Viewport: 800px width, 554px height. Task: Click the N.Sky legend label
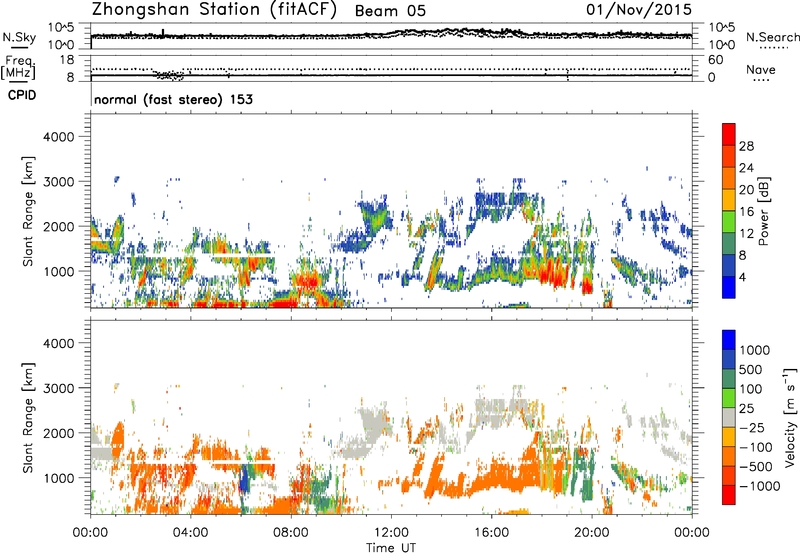pos(19,38)
